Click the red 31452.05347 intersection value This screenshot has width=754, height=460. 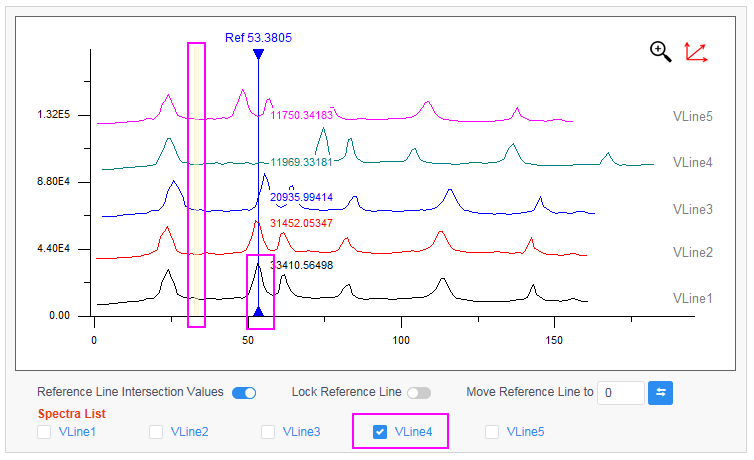(301, 223)
